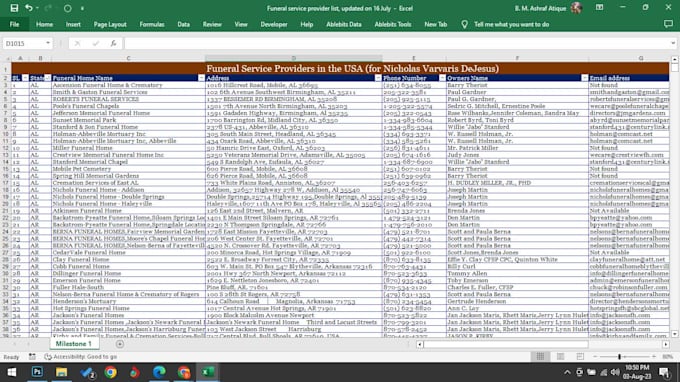Click the Insert Function fx icon
Viewport: 680px width, 382px height.
[113, 43]
